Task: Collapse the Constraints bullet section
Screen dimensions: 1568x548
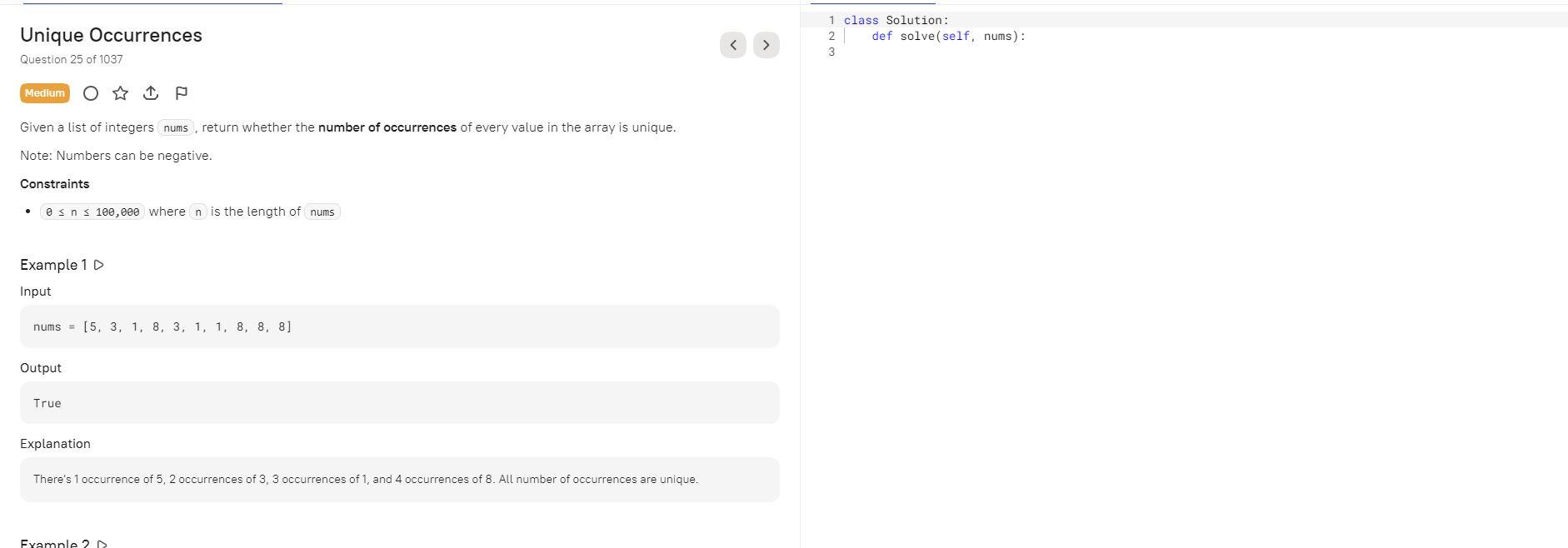Action: [55, 183]
